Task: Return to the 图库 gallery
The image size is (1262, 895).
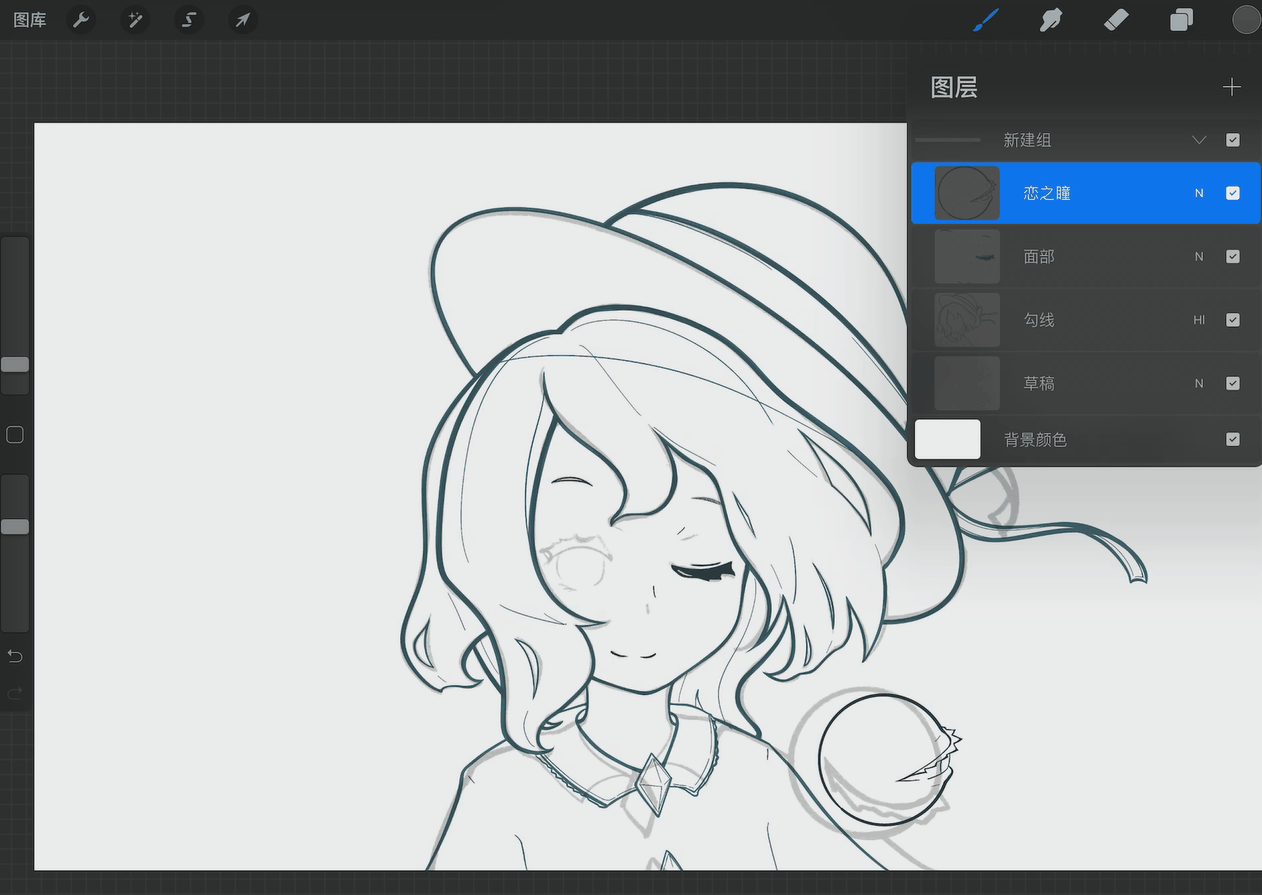Action: tap(29, 19)
